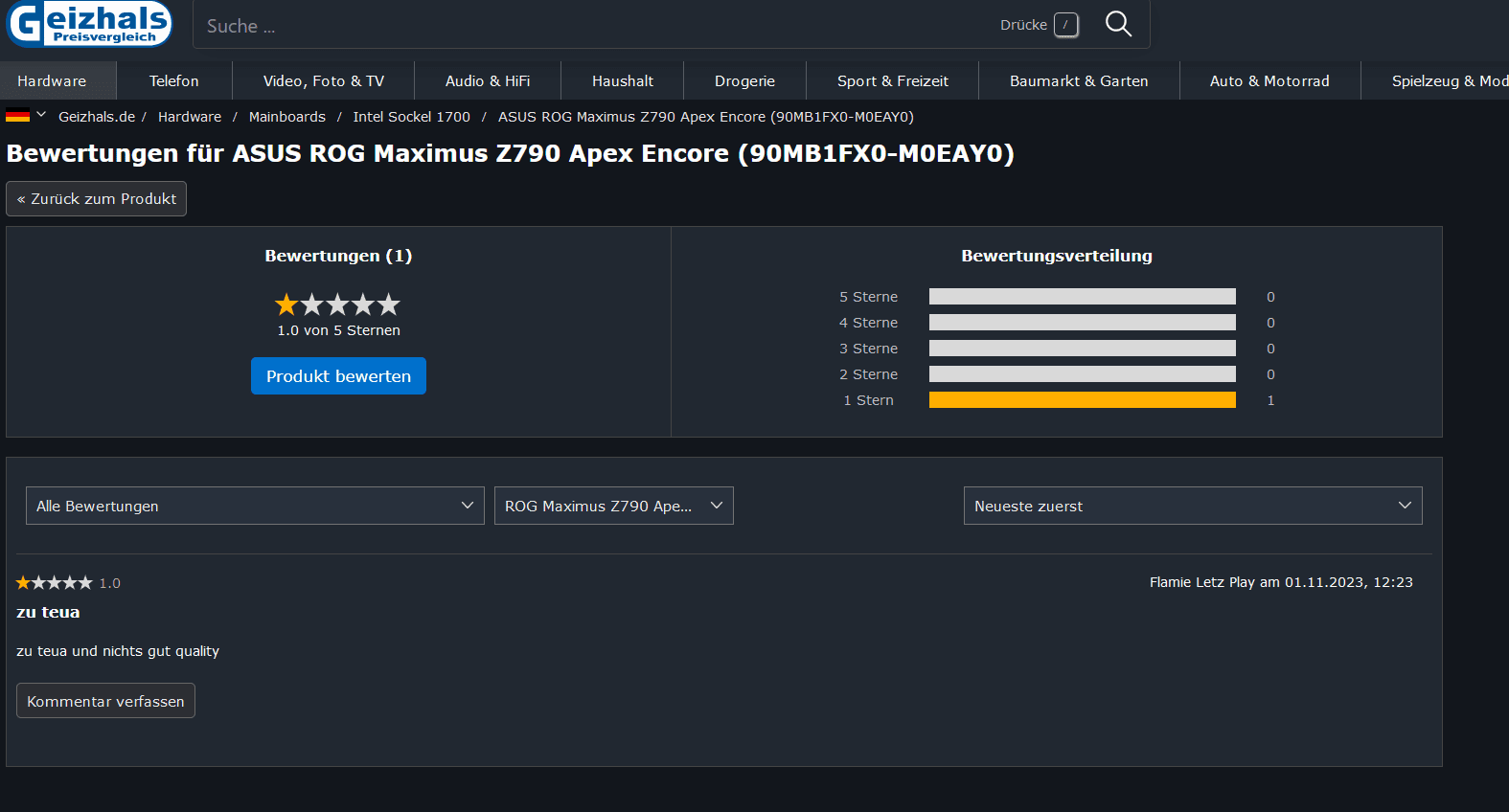The image size is (1509, 812).
Task: Click the Bewertungsverteilung heading
Action: (x=1057, y=256)
